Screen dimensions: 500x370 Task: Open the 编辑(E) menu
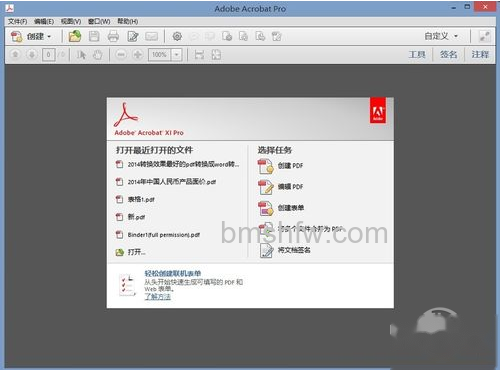(44, 21)
